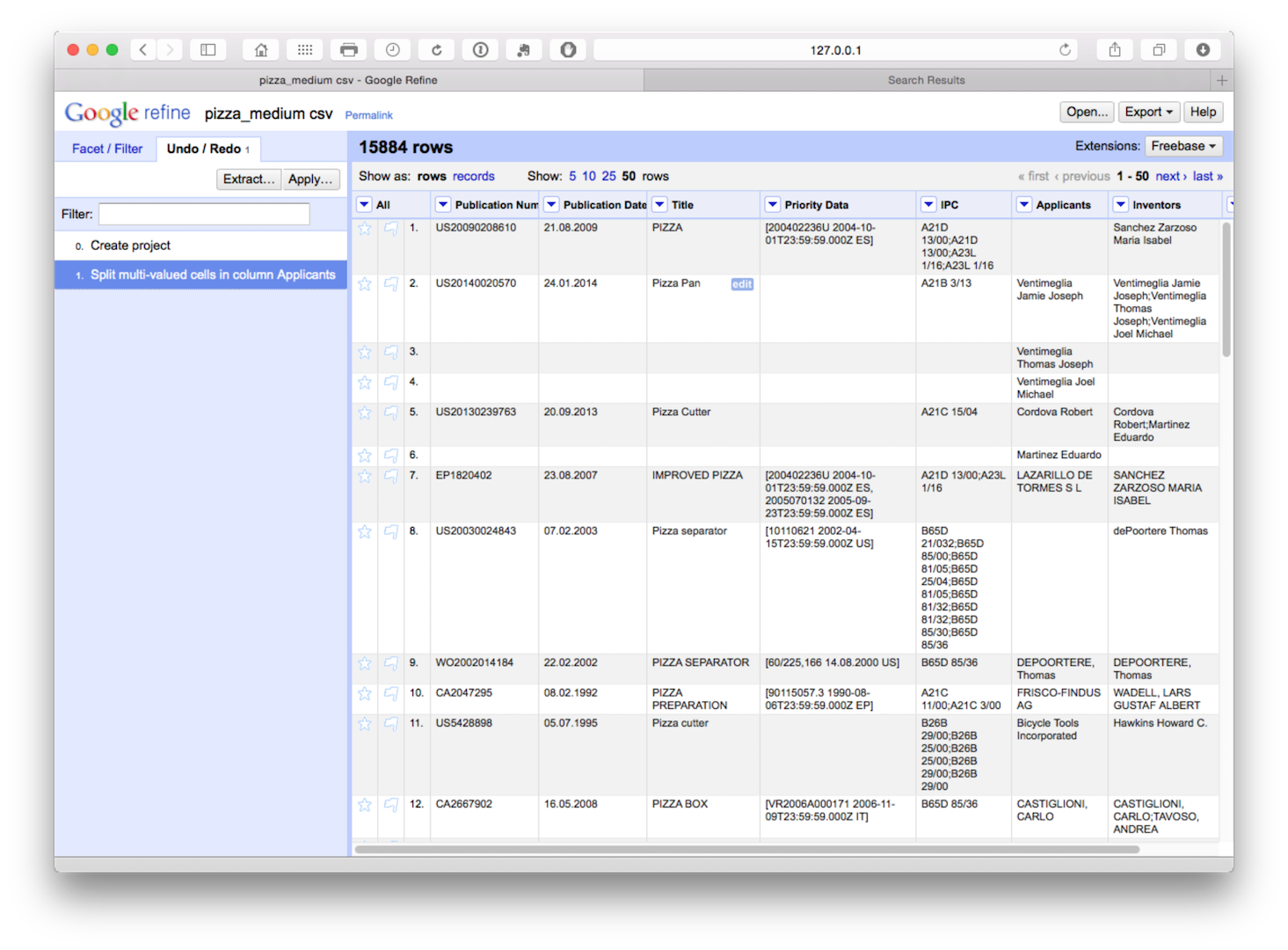The height and width of the screenshot is (950, 1288).
Task: Flag row 10 PIZZA PREPARATION
Action: click(390, 694)
